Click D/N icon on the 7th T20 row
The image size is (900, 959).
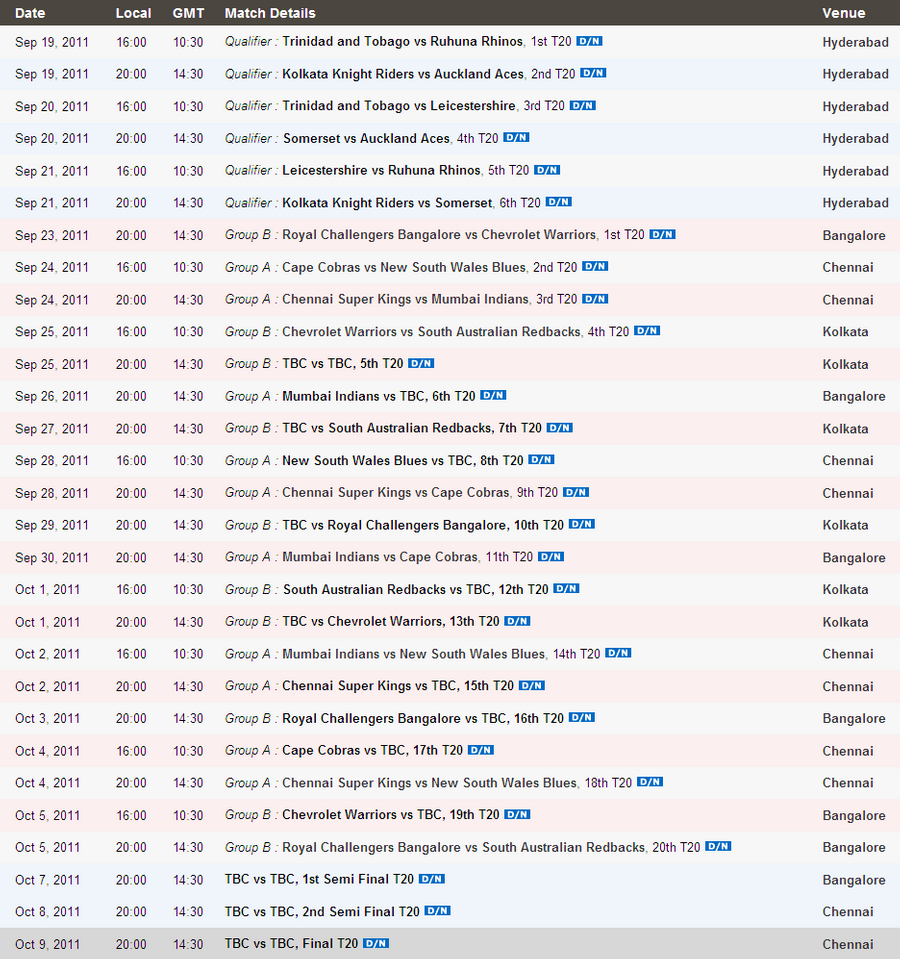559,428
